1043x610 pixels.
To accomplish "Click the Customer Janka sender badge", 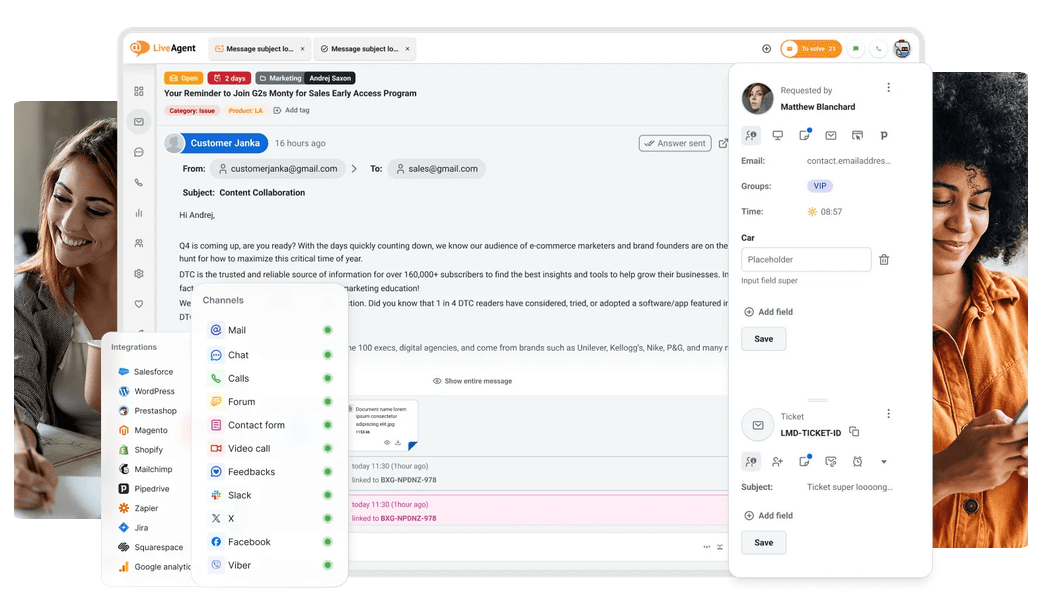I will click(x=217, y=143).
